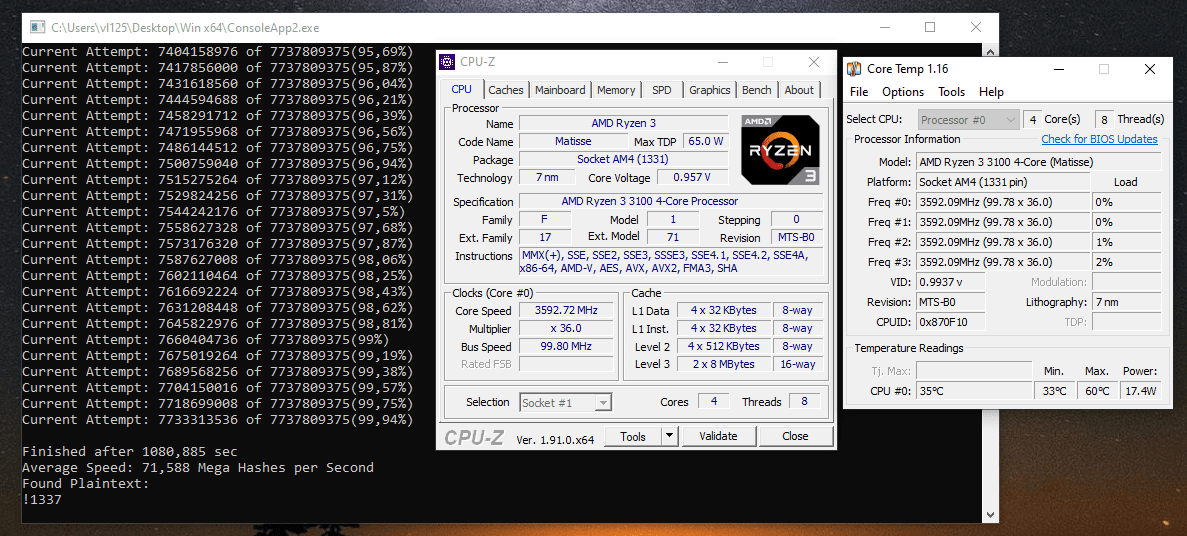Click the Check for BIOS Updates link
The image size is (1187, 536).
tap(1099, 139)
